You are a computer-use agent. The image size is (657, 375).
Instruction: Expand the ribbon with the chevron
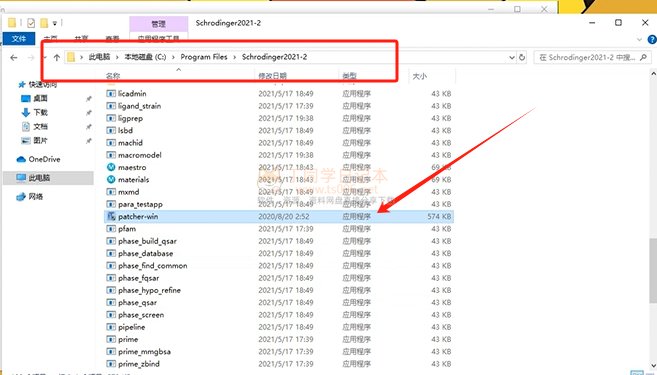tap(639, 39)
